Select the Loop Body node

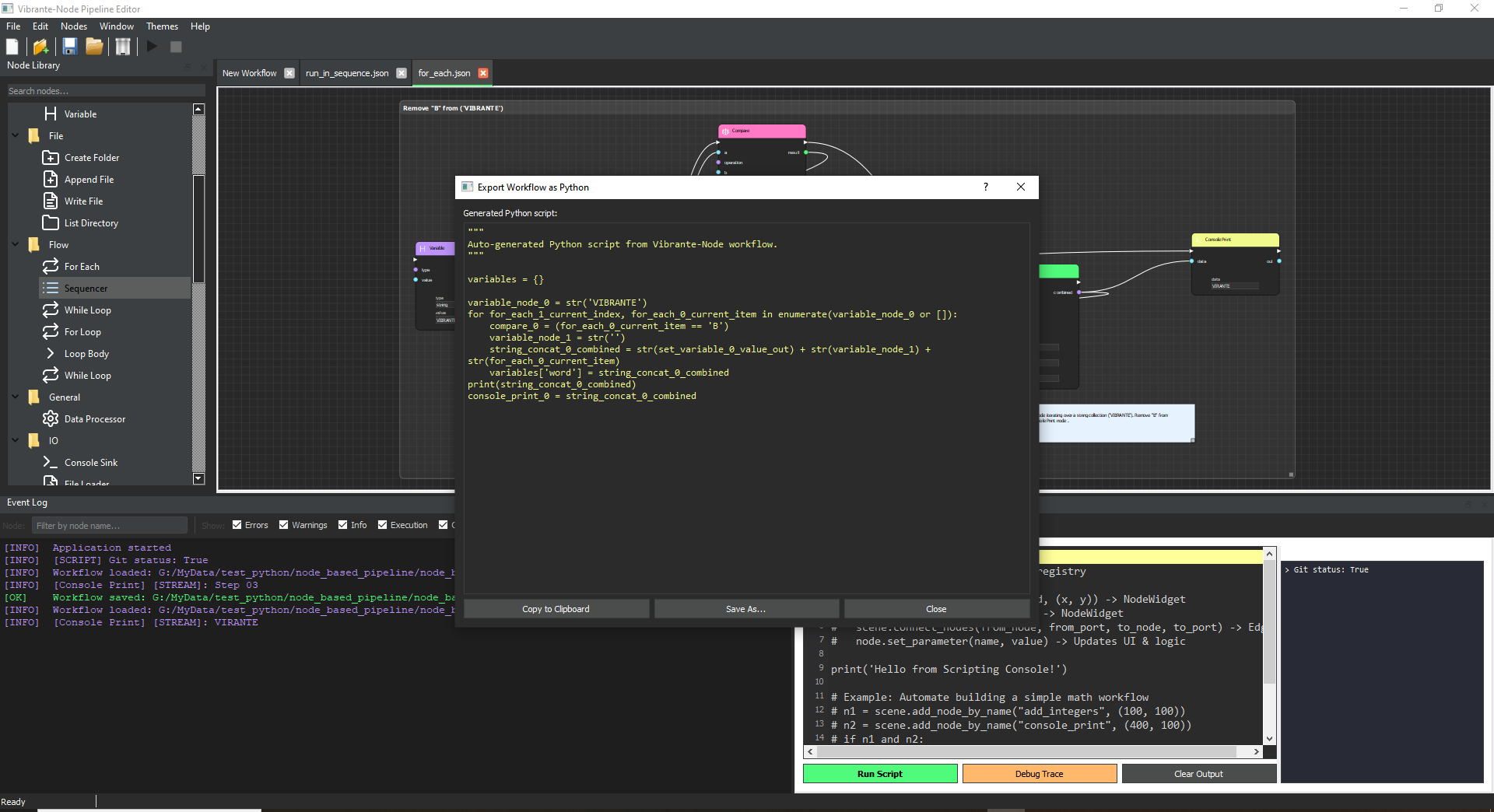[x=86, y=354]
